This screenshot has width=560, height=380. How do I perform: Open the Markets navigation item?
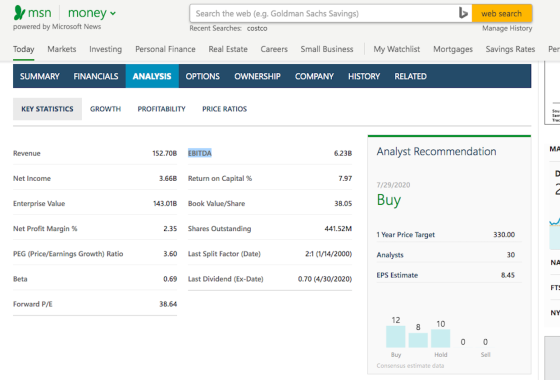(62, 49)
